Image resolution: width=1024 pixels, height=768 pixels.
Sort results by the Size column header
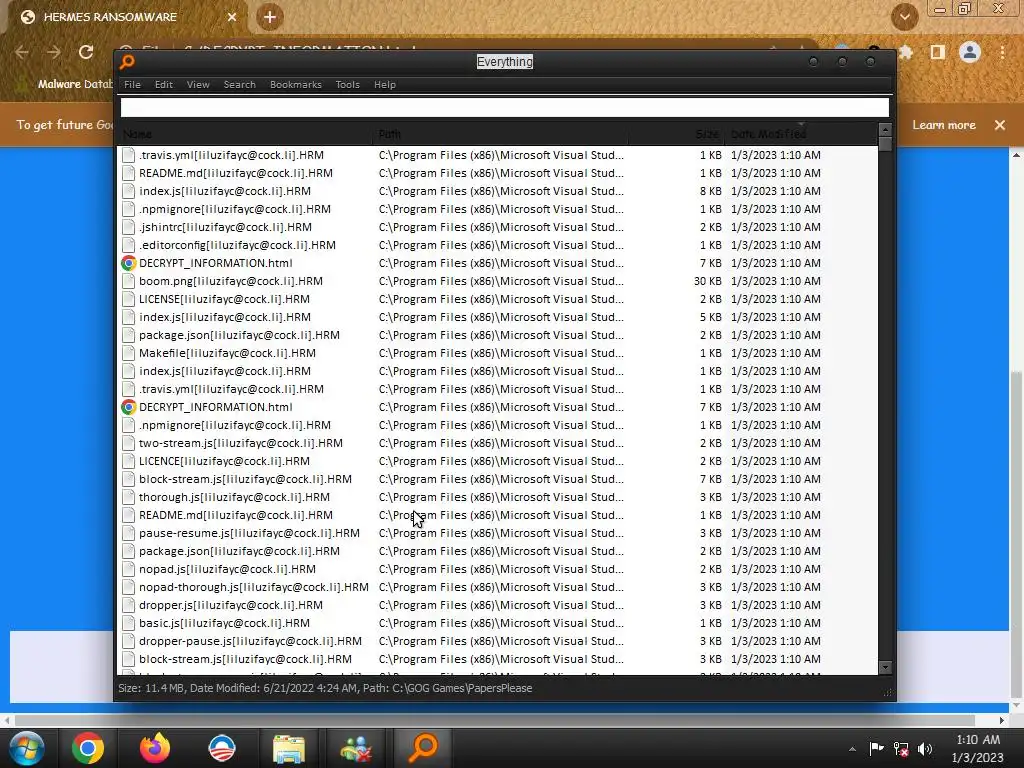pos(677,134)
